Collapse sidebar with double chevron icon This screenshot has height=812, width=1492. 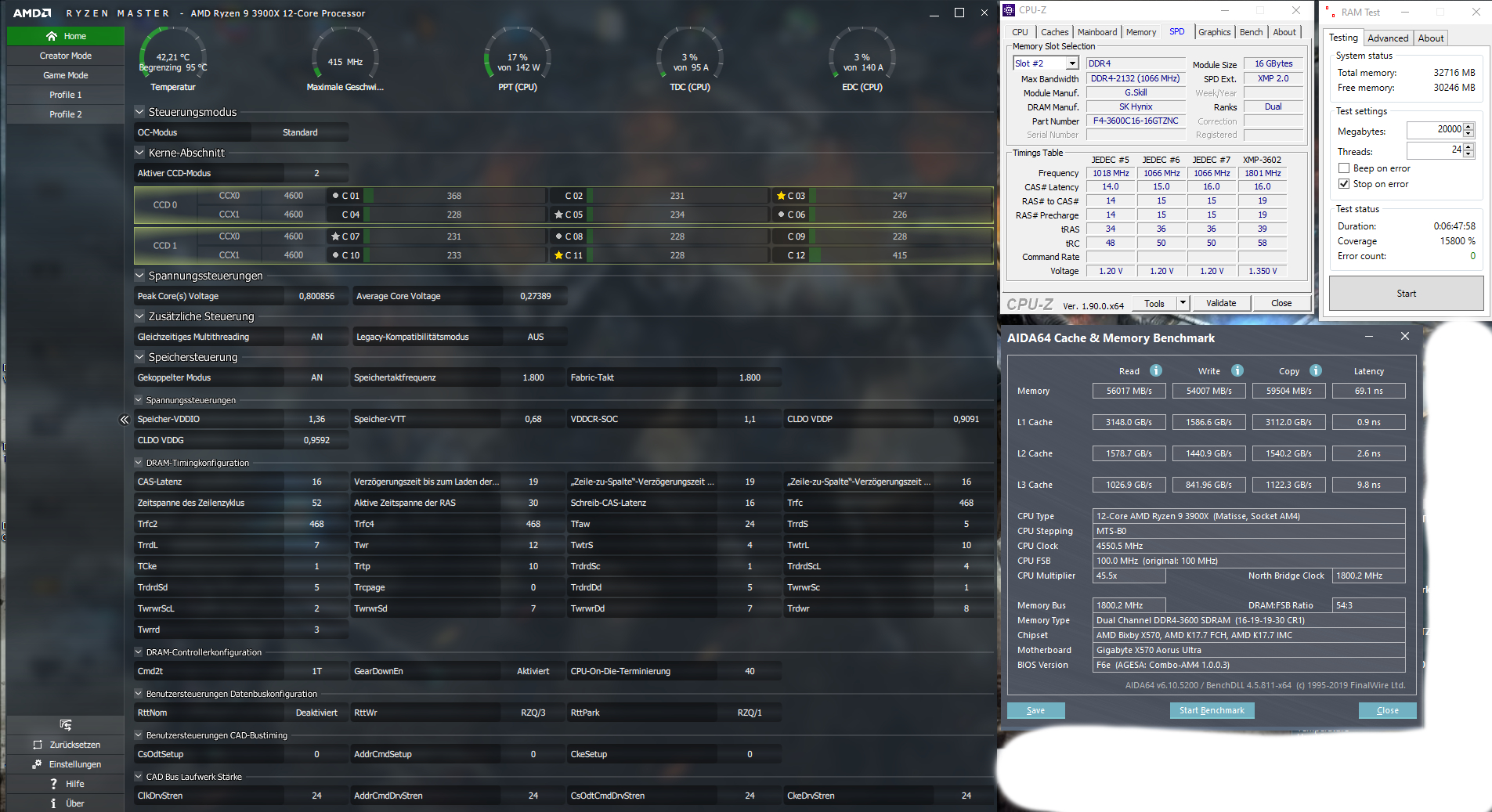coord(124,420)
